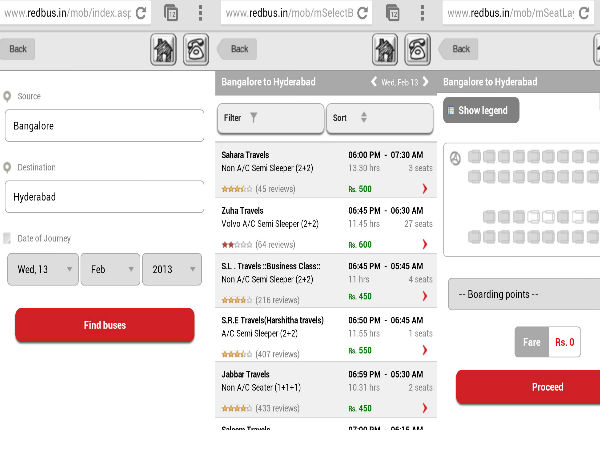Tap the phone icon on the search screen
This screenshot has height=450, width=600.
click(x=197, y=49)
